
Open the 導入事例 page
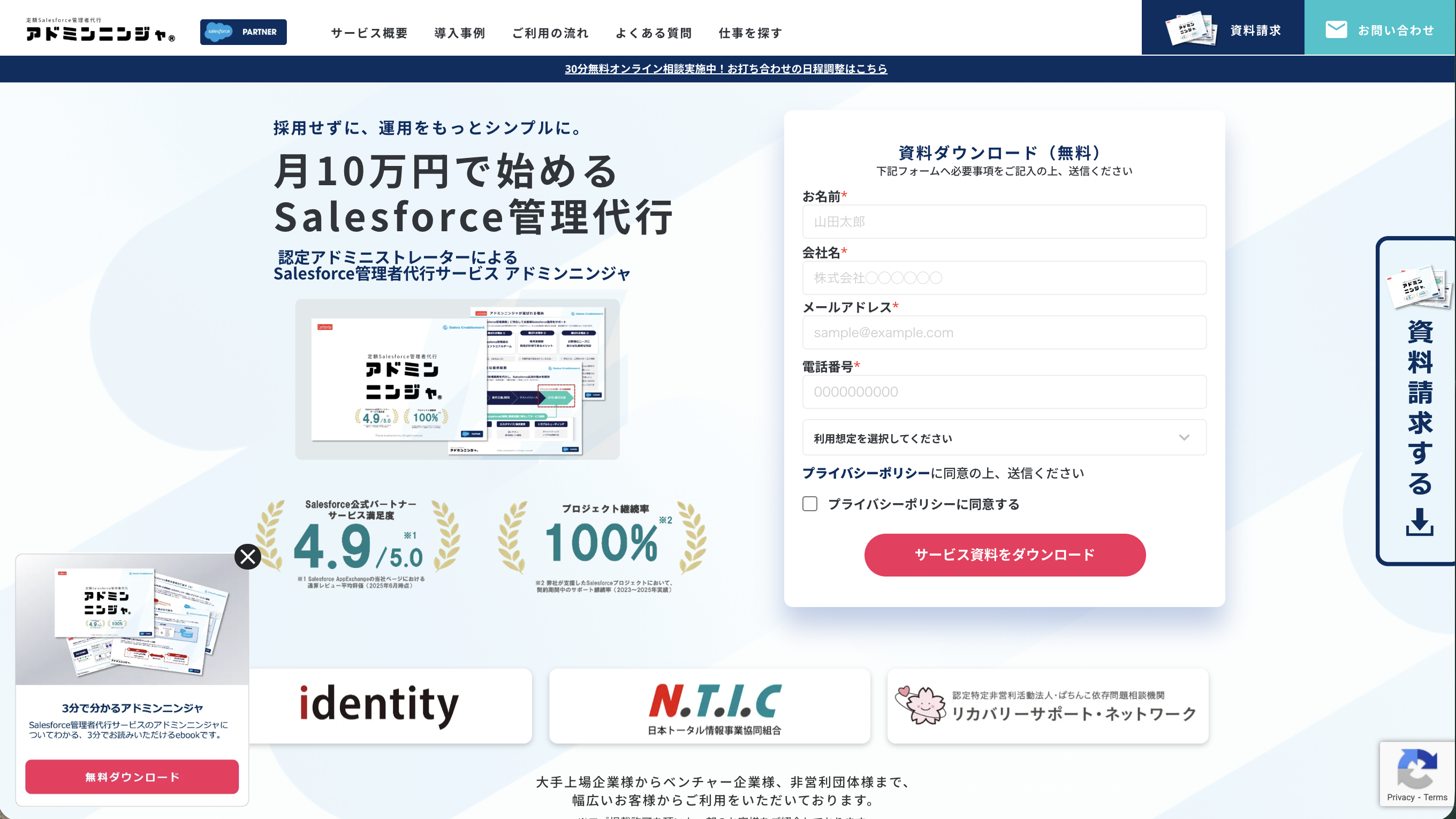coord(459,33)
